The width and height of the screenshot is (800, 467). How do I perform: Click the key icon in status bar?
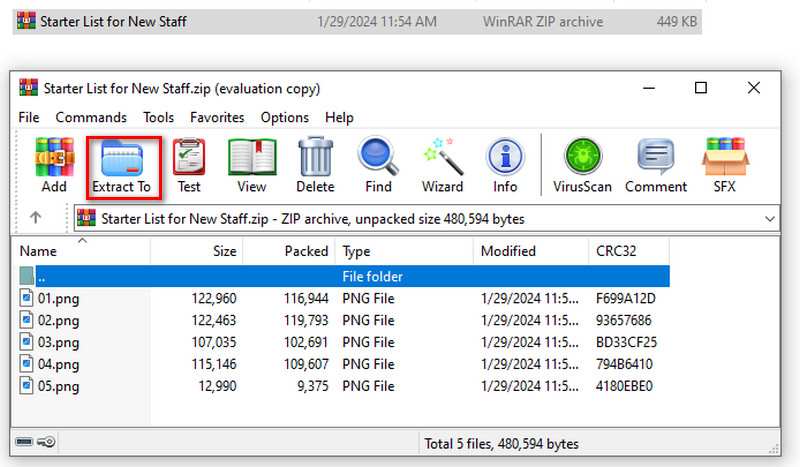pyautogui.click(x=46, y=441)
